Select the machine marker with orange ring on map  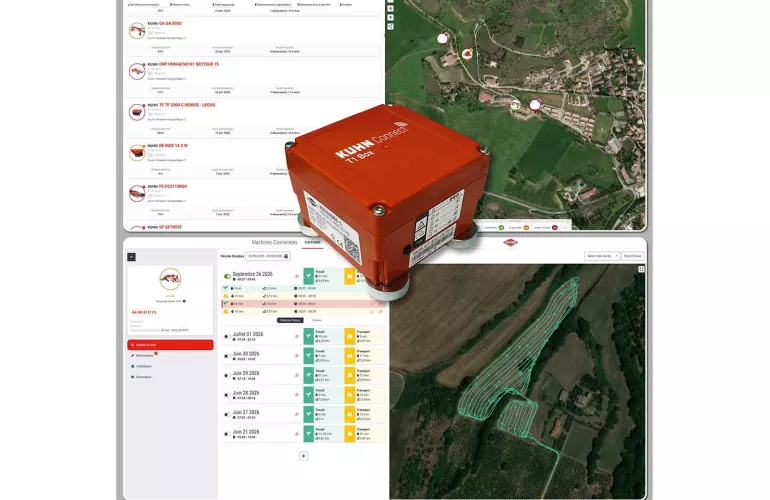point(467,54)
